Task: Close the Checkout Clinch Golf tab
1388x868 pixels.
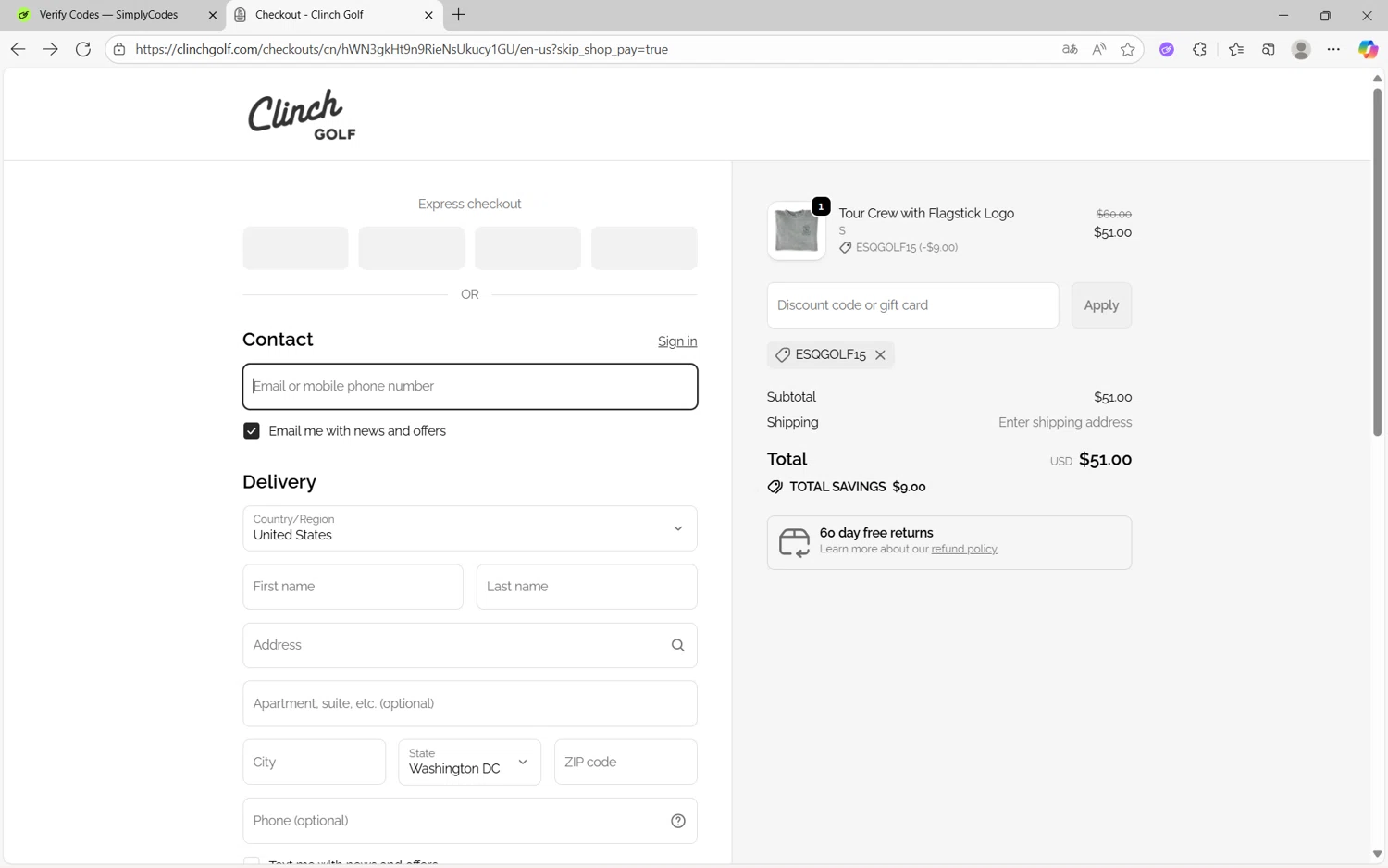Action: pyautogui.click(x=428, y=15)
